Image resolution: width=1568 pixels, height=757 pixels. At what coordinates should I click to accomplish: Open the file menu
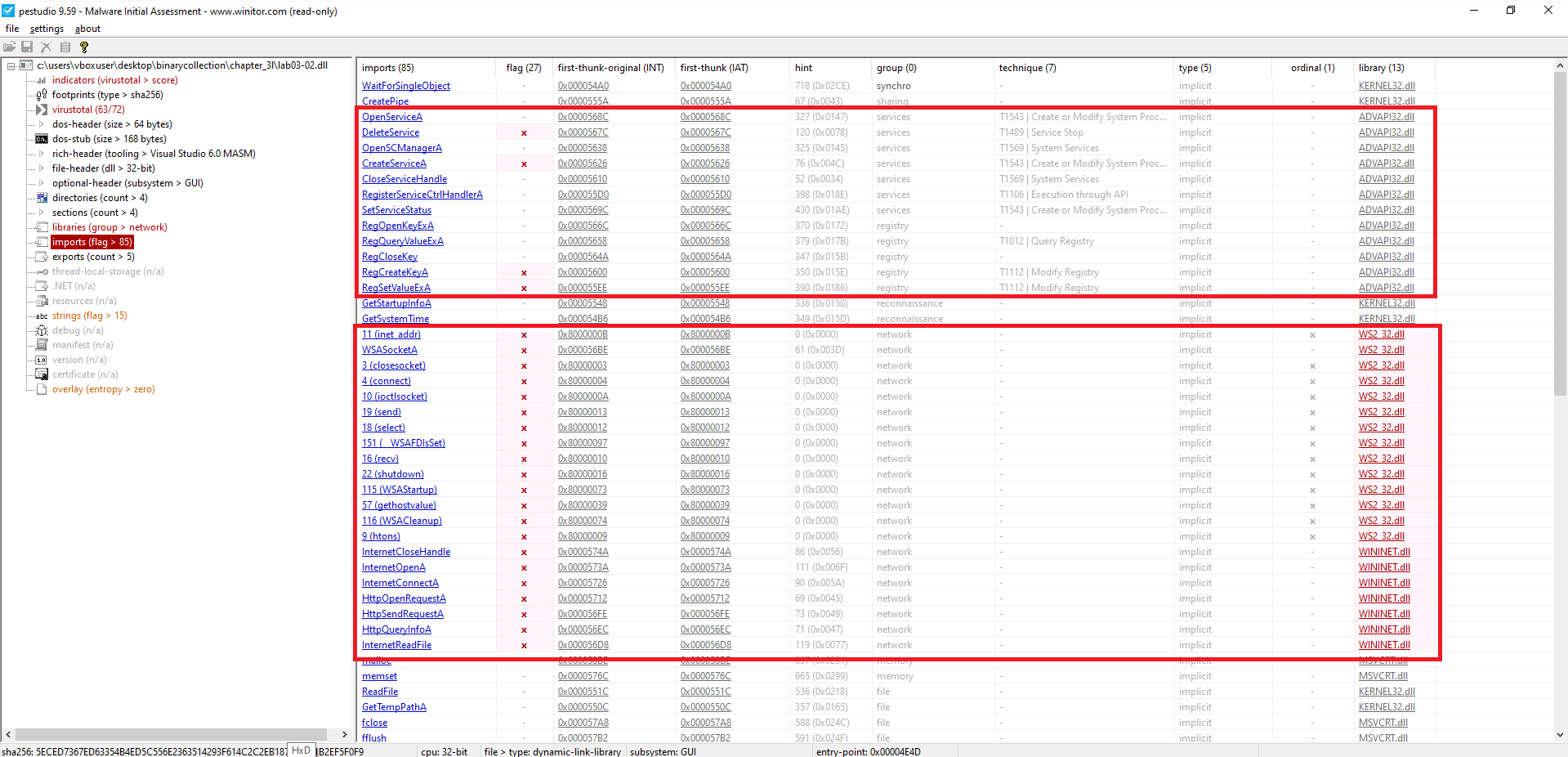12,29
